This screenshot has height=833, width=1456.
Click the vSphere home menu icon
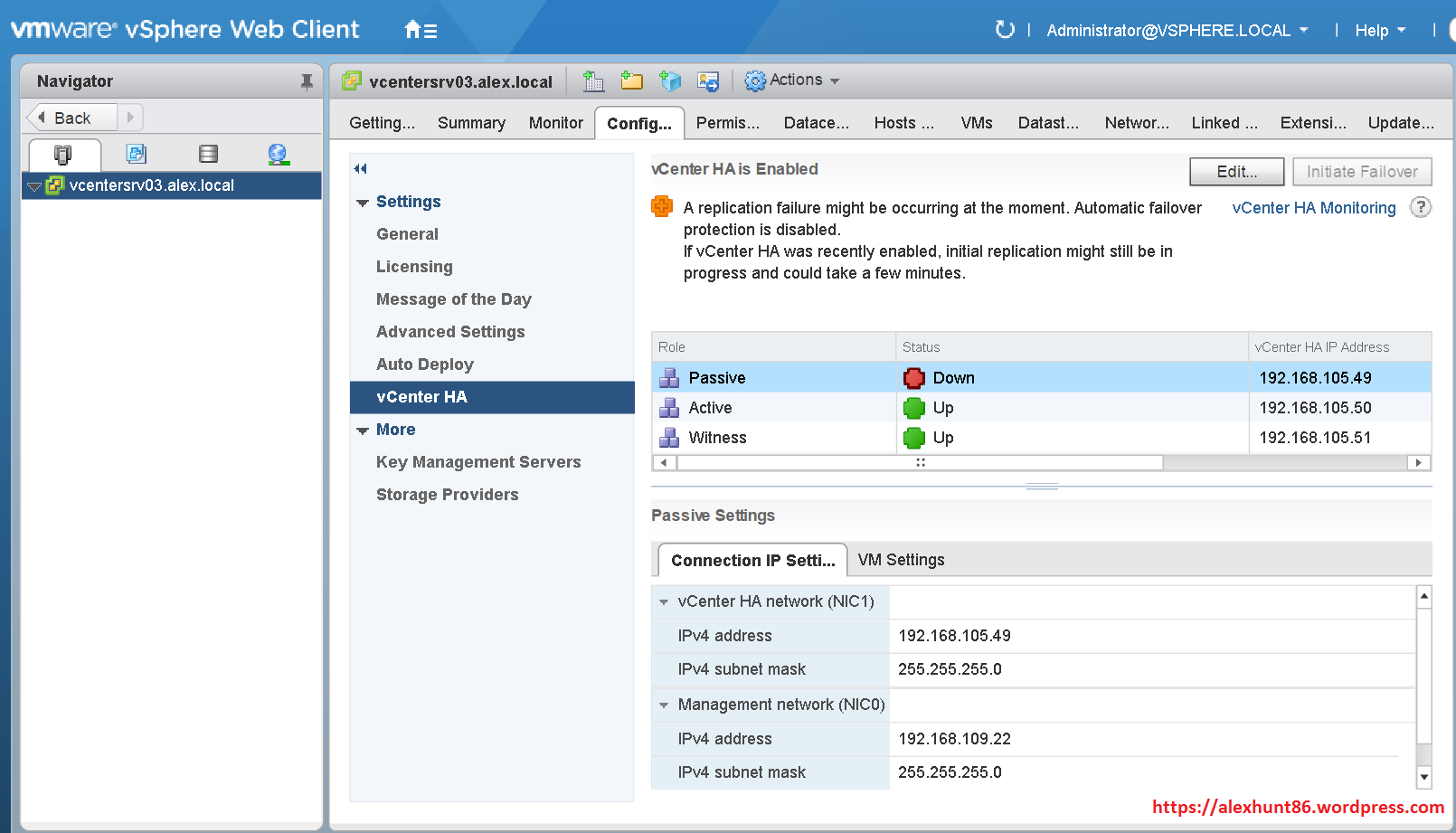point(420,30)
